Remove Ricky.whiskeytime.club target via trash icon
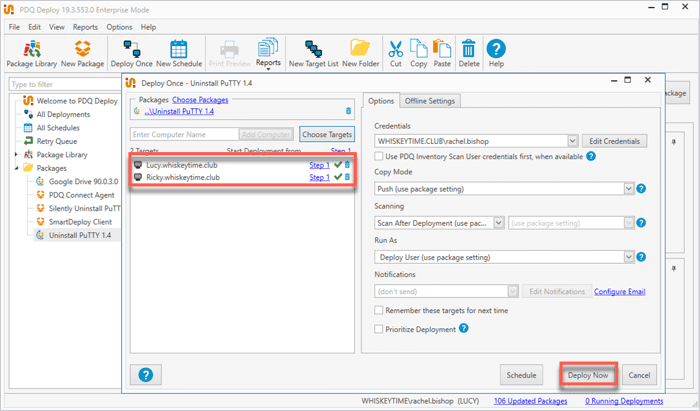 347,177
